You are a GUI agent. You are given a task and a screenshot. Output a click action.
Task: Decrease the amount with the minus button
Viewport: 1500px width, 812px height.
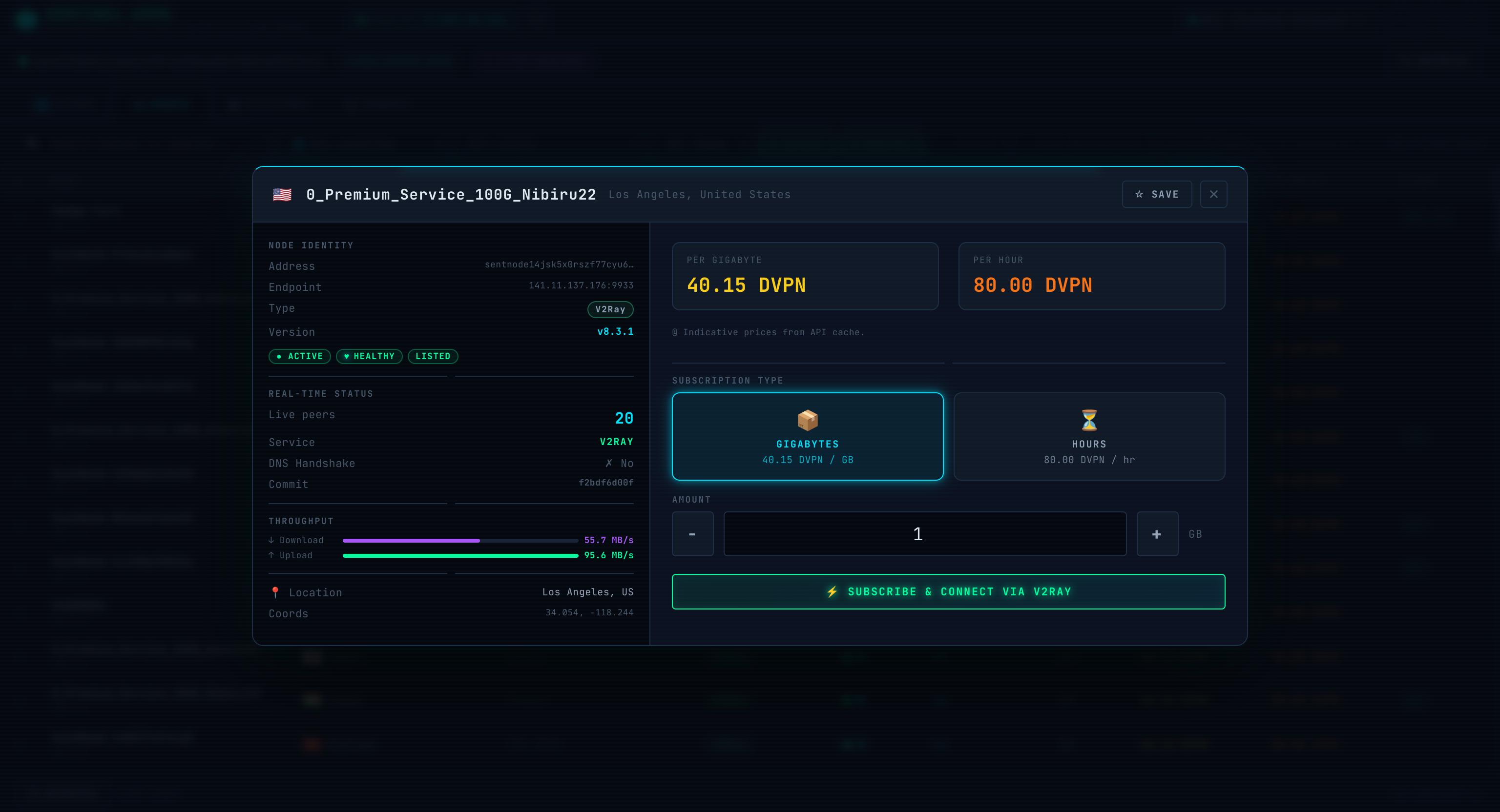(692, 534)
